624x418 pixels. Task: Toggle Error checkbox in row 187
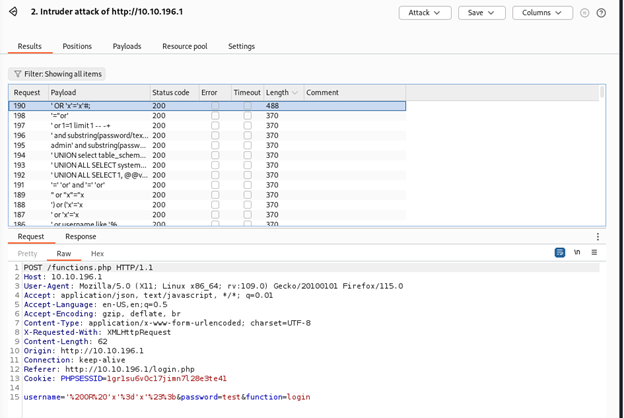tap(215, 215)
